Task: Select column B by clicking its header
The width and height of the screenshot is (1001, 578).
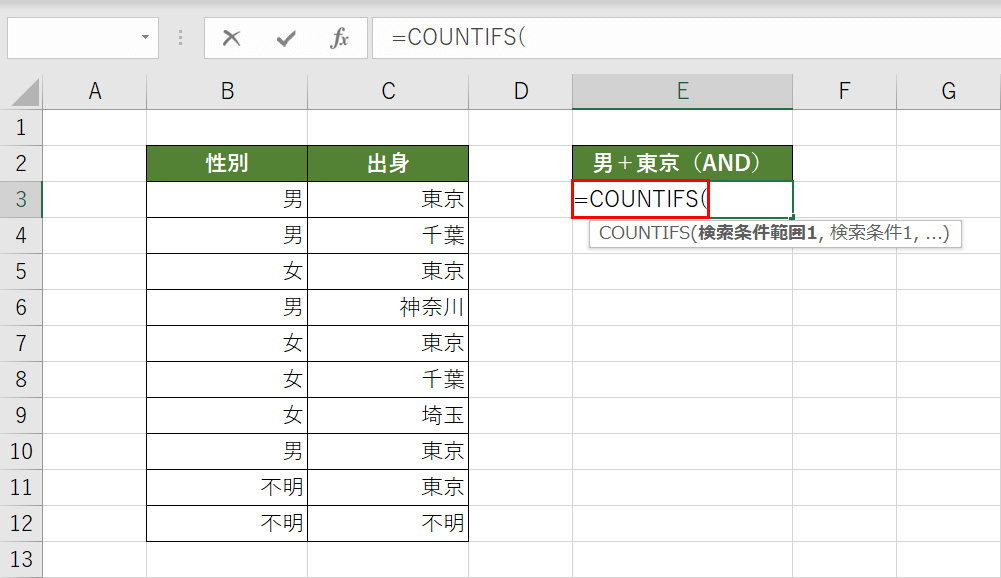Action: coord(226,91)
